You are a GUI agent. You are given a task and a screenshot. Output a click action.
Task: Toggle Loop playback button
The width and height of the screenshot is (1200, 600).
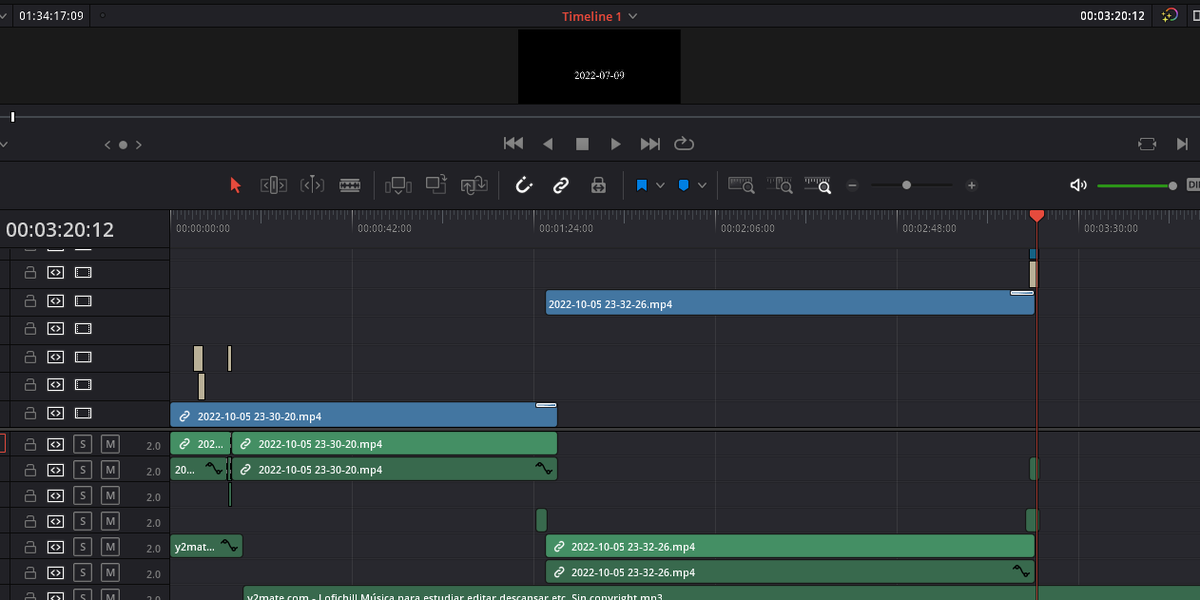tap(684, 144)
